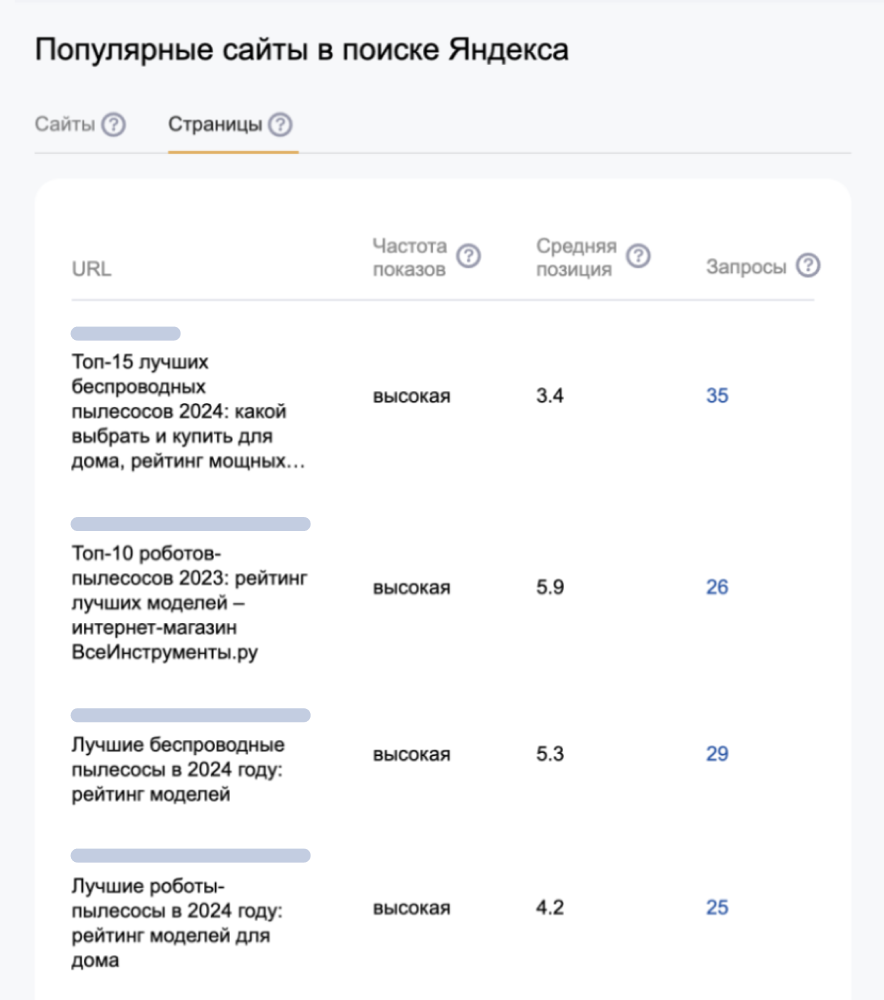The height and width of the screenshot is (1000, 884).
Task: Open the 35 queries link
Action: (717, 396)
